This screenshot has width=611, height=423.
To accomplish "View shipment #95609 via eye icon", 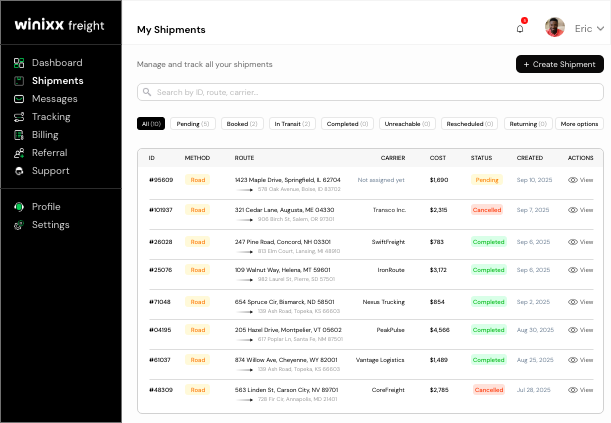I will [x=573, y=180].
